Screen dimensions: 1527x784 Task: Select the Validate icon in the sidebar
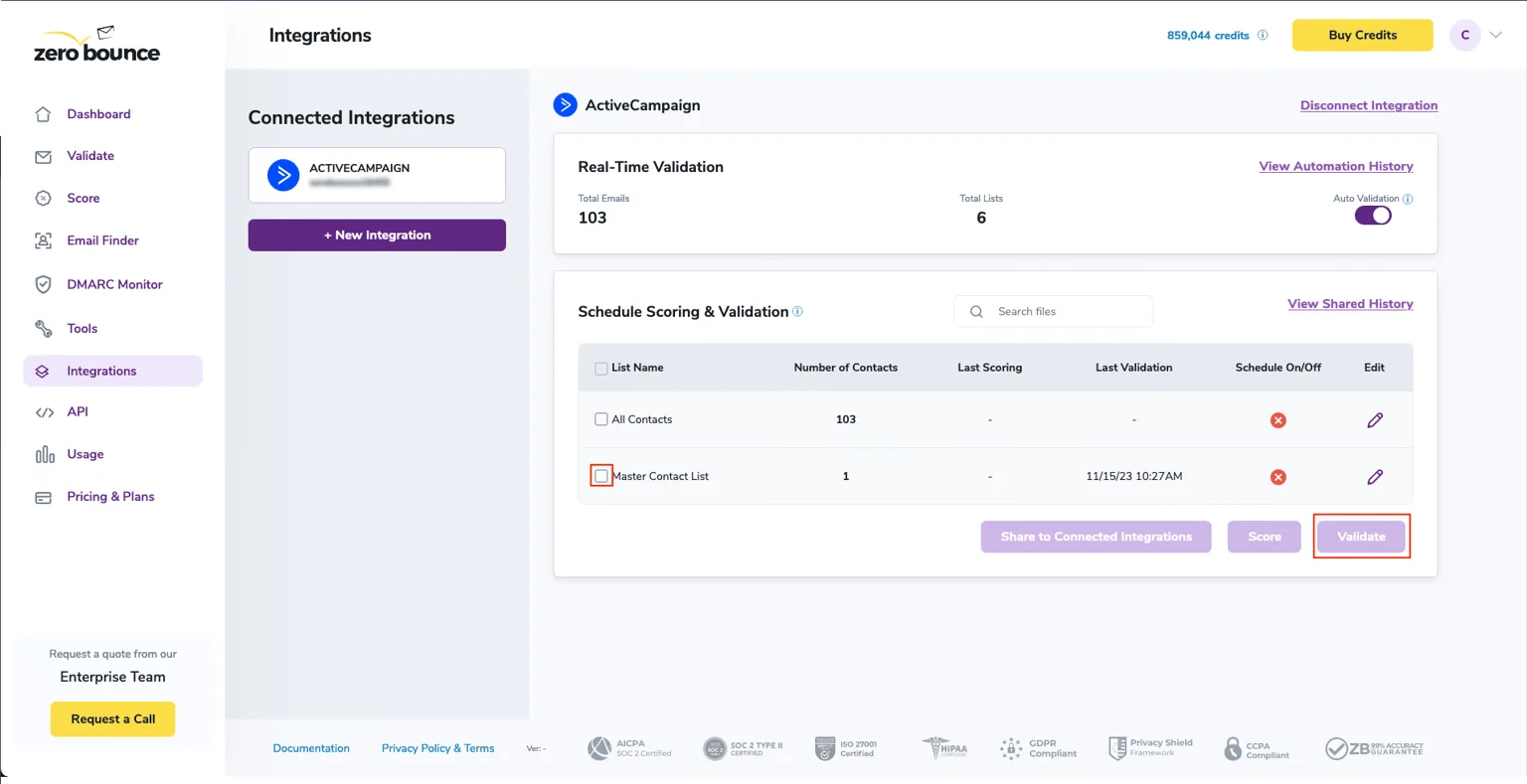tap(44, 156)
